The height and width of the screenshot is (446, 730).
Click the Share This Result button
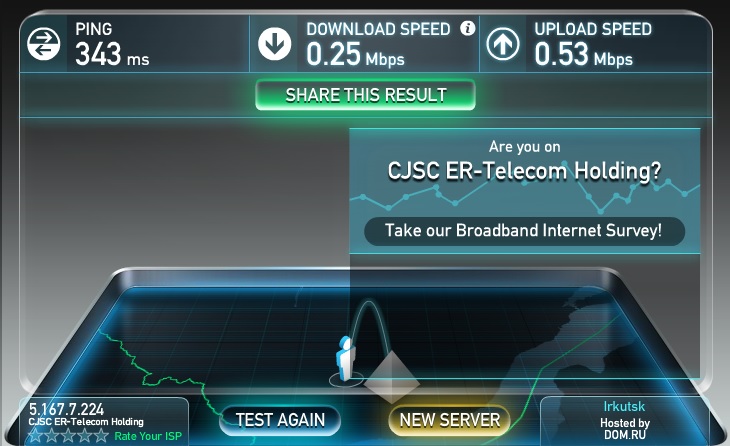[365, 95]
